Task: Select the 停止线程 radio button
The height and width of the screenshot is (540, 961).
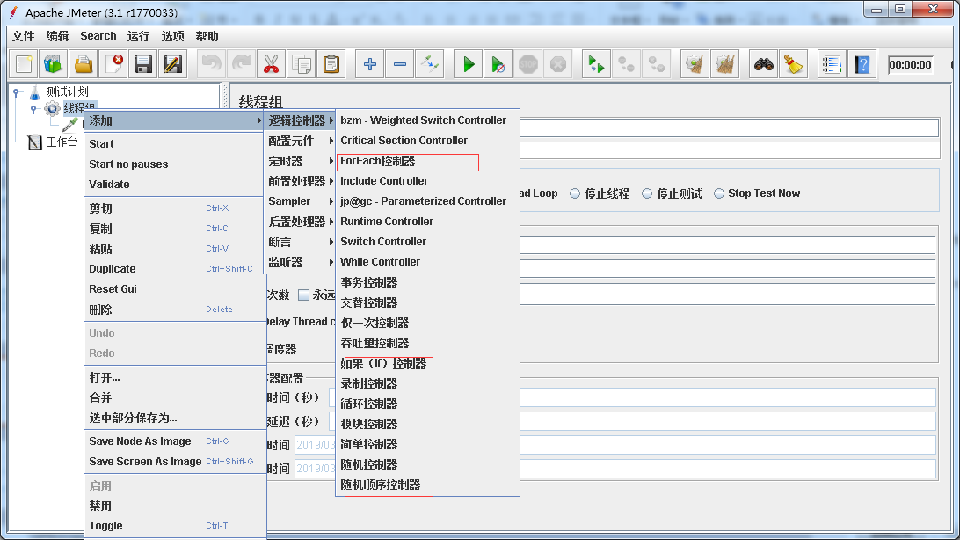Action: pos(575,194)
